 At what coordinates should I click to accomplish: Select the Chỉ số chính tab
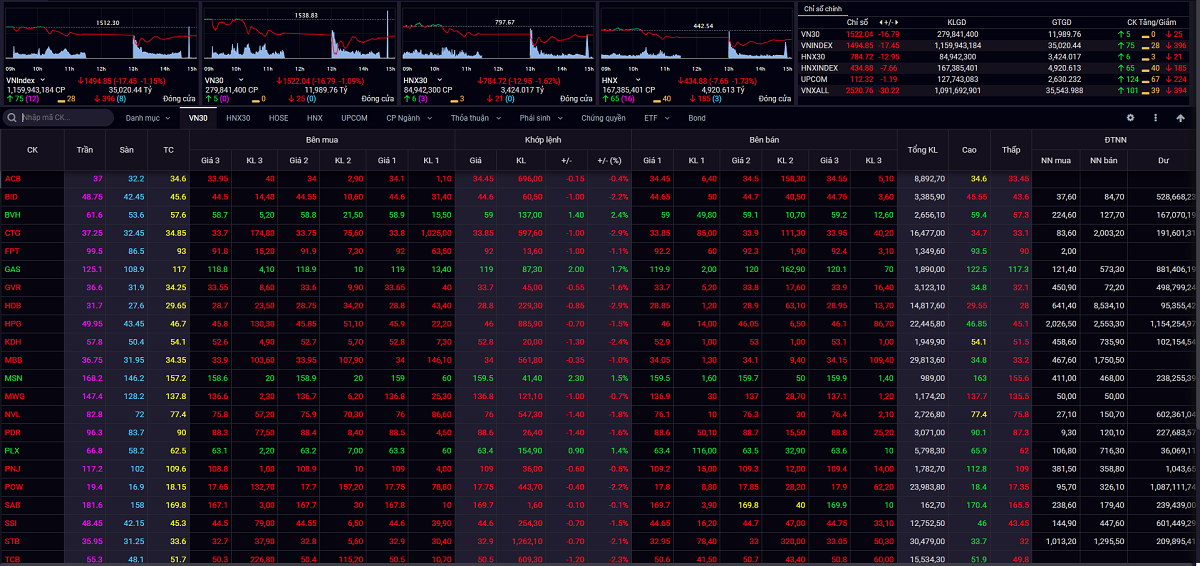coord(824,8)
